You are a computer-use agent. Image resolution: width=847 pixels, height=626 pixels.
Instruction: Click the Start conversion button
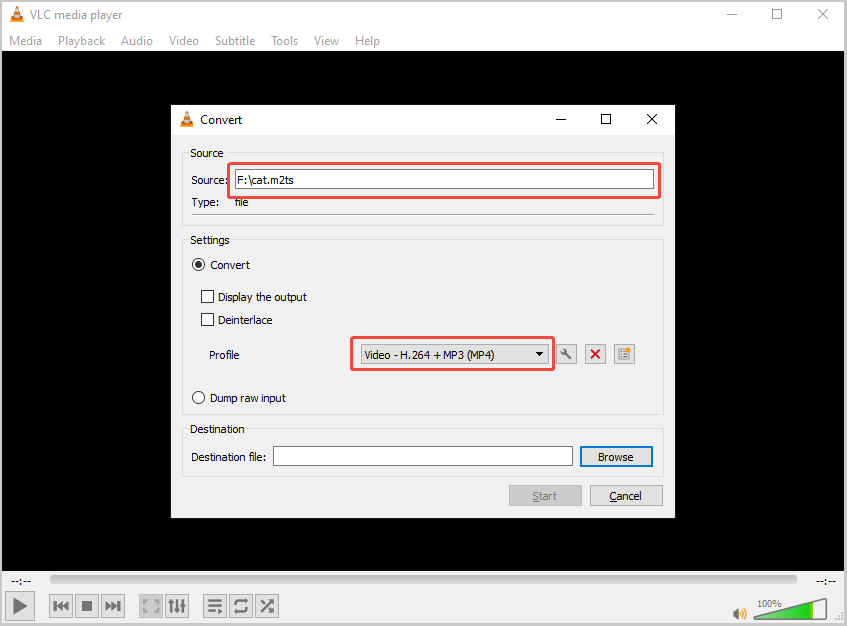tap(545, 496)
